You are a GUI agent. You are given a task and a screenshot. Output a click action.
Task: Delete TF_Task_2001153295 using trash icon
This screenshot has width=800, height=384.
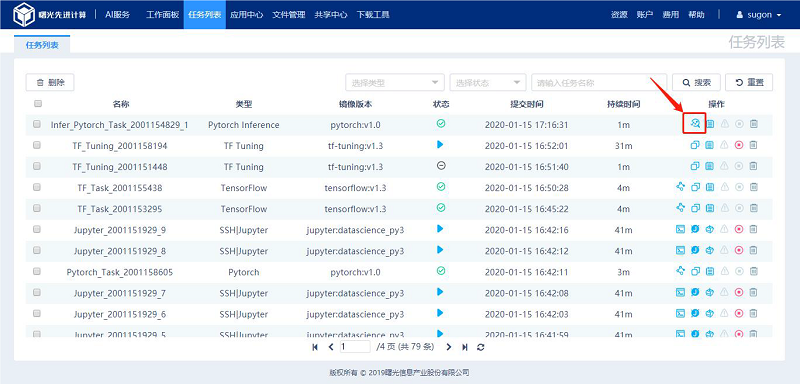coord(754,208)
